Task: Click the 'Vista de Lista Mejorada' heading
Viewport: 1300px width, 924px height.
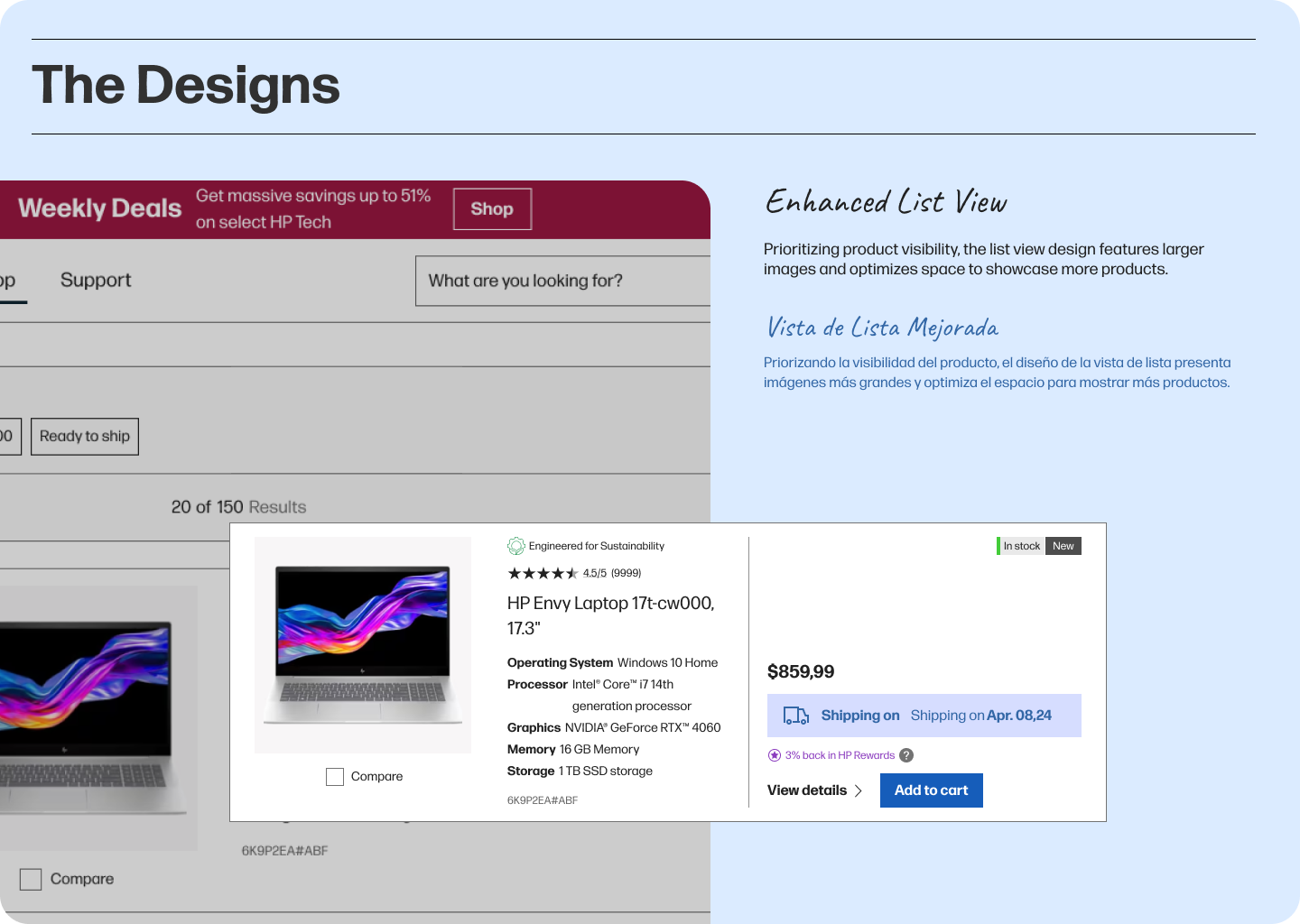Action: (883, 327)
